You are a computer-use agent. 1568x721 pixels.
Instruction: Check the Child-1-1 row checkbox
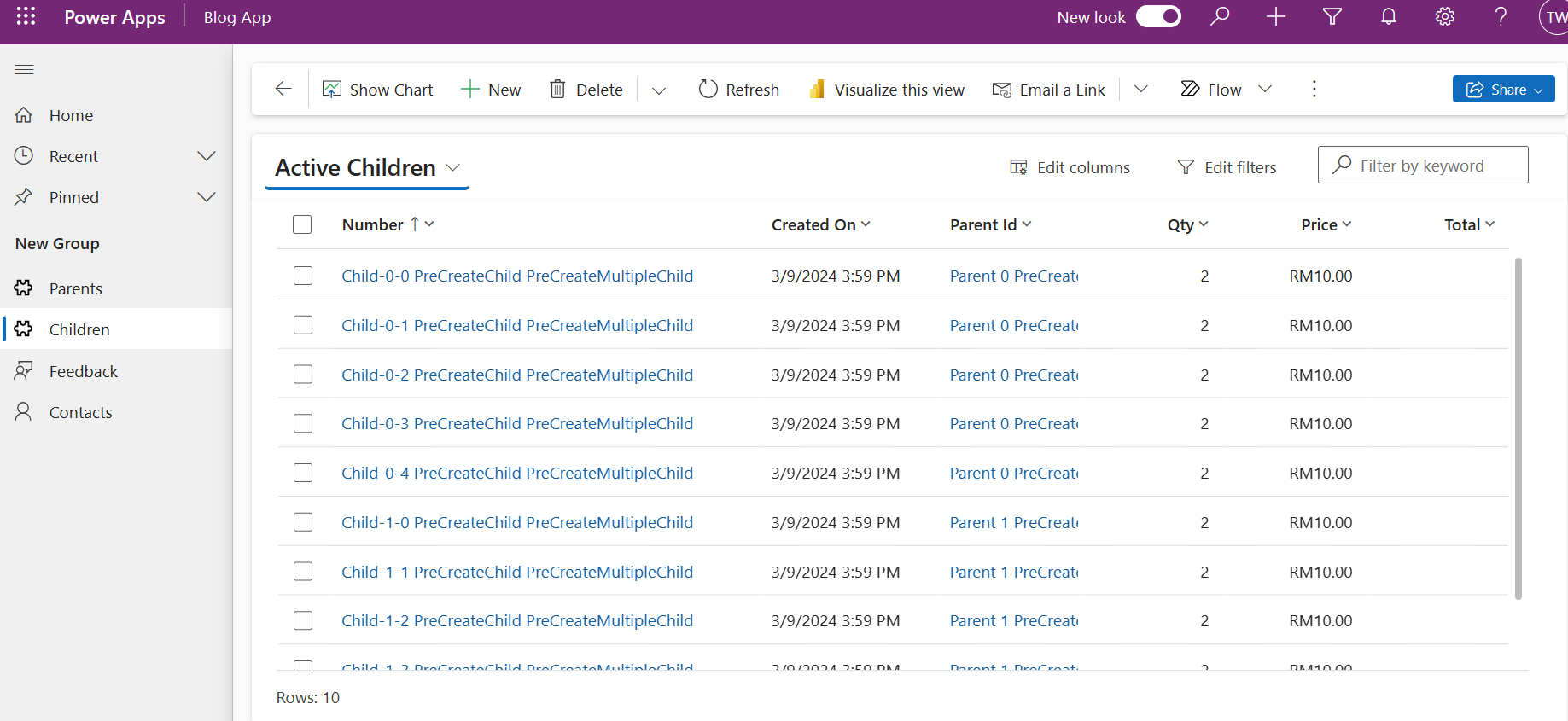[303, 572]
